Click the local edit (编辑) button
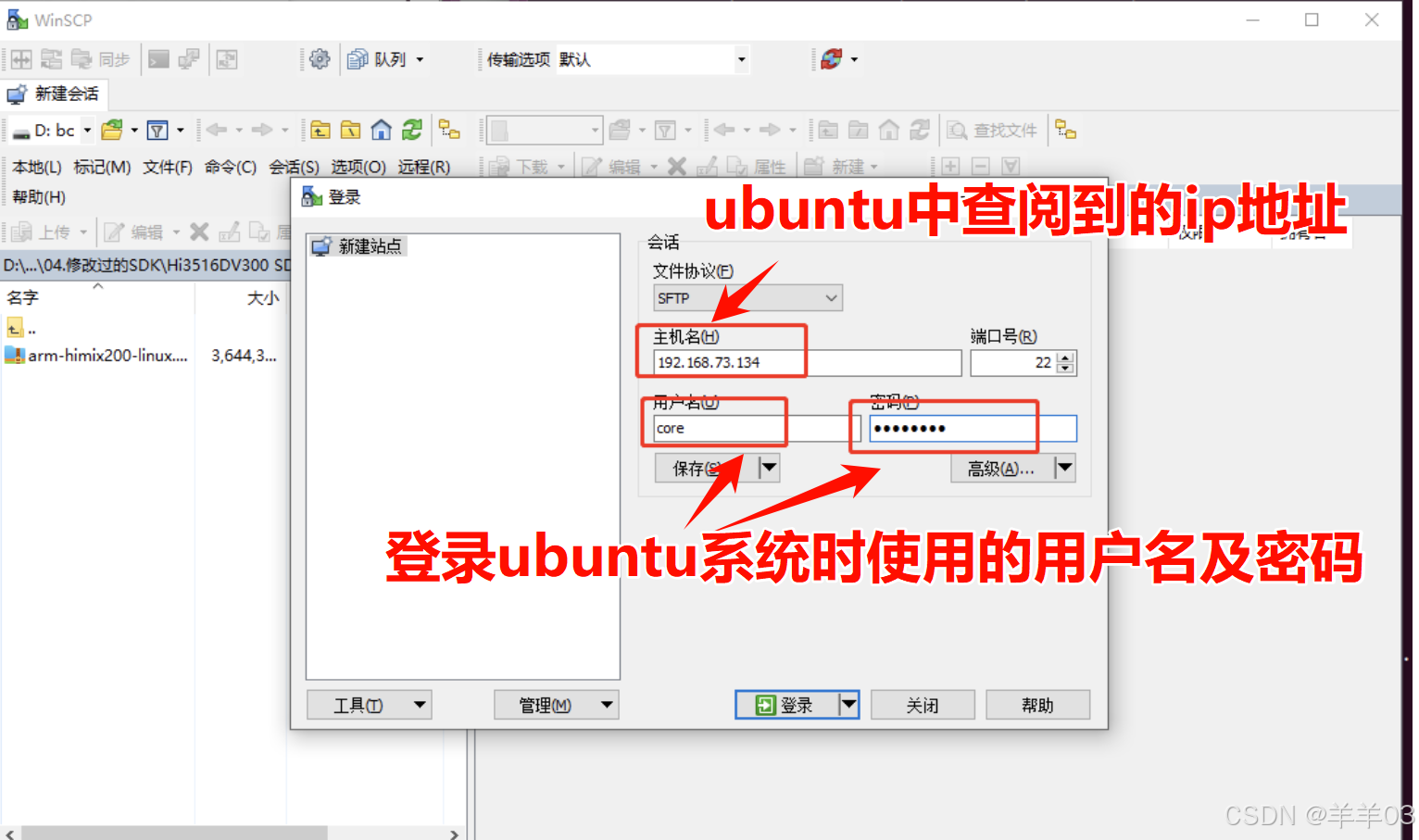Image resolution: width=1419 pixels, height=840 pixels. click(133, 232)
